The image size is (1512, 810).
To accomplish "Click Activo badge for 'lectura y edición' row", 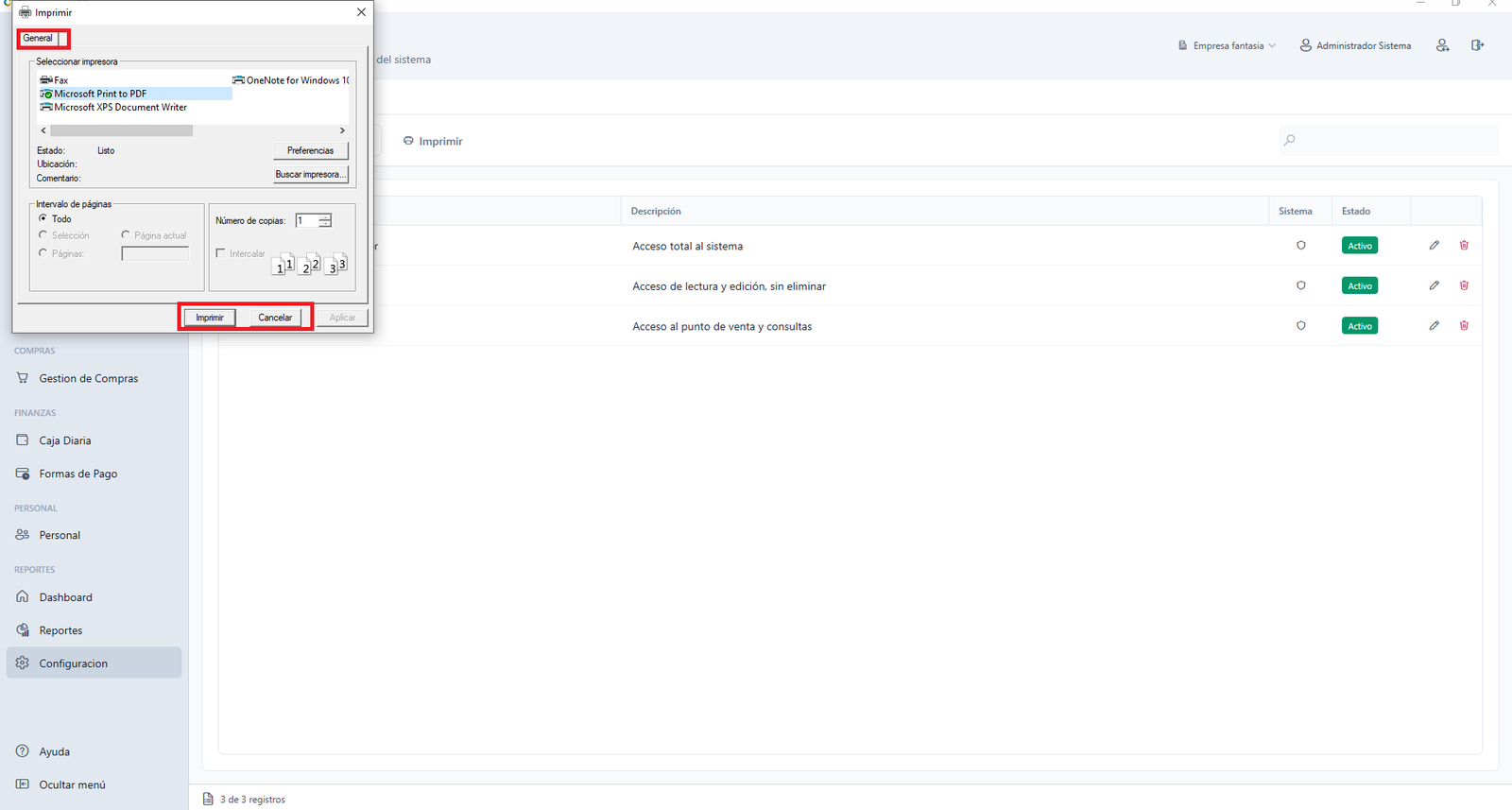I will tap(1360, 285).
